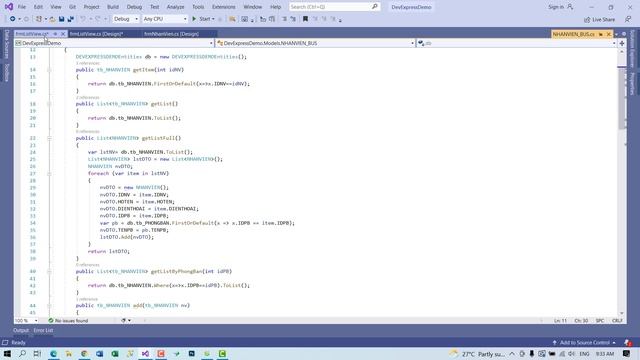Click the Ln 11 line indicator
This screenshot has width=640, height=360.
click(560, 321)
